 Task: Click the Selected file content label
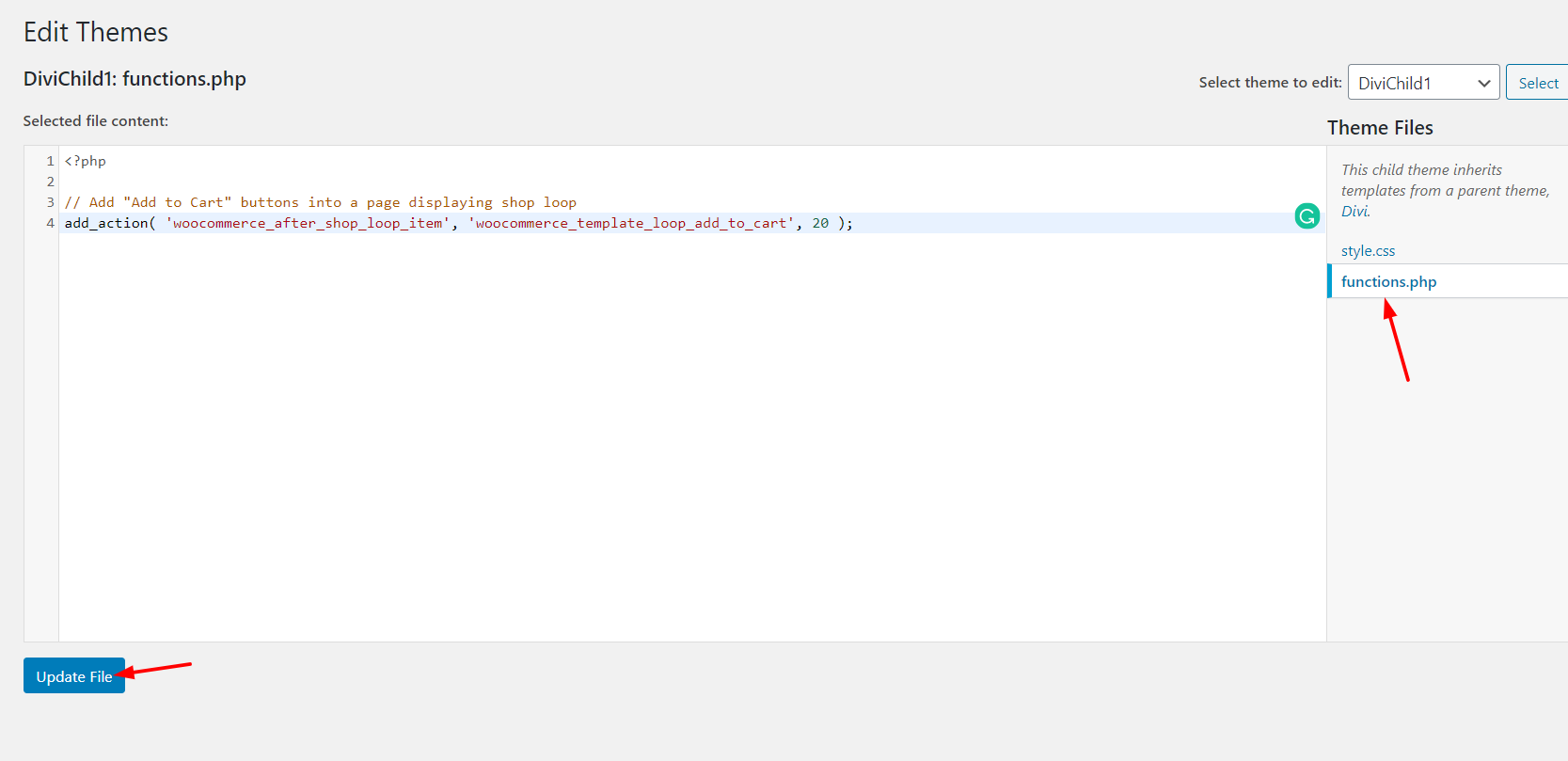click(96, 121)
